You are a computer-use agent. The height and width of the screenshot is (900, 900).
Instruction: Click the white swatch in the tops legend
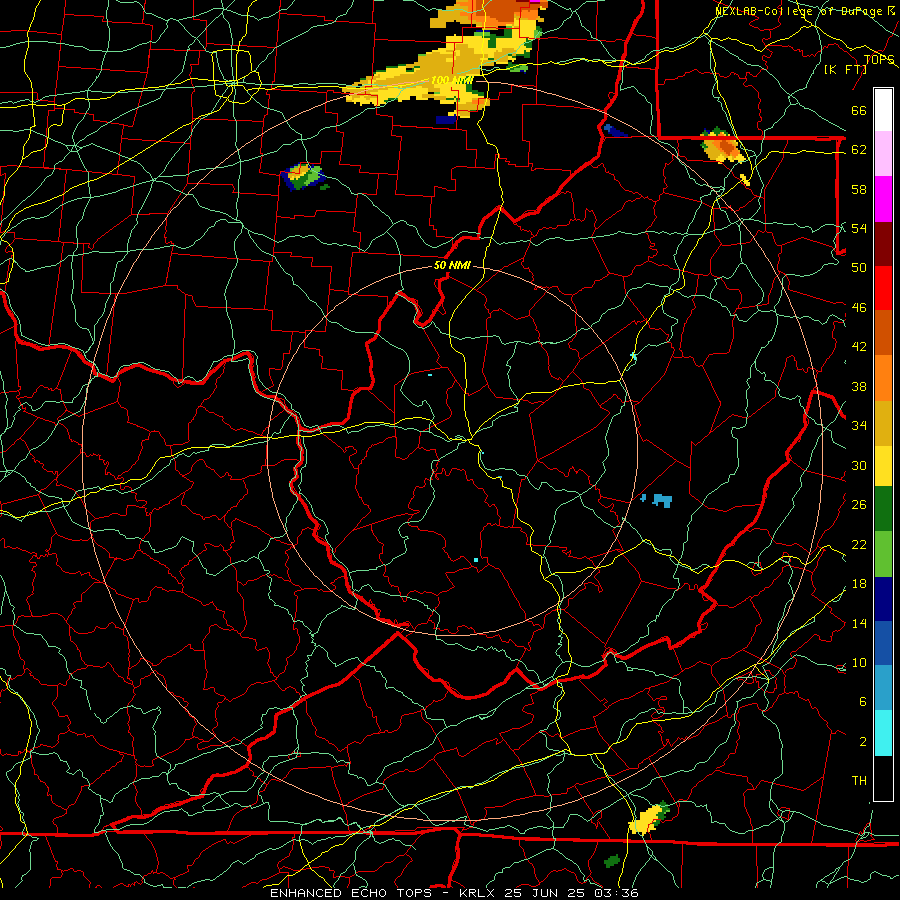(x=883, y=110)
